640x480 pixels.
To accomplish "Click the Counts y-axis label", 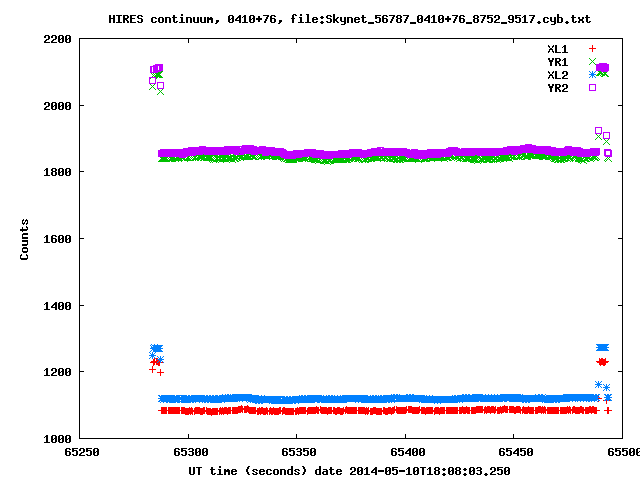I will [24, 239].
